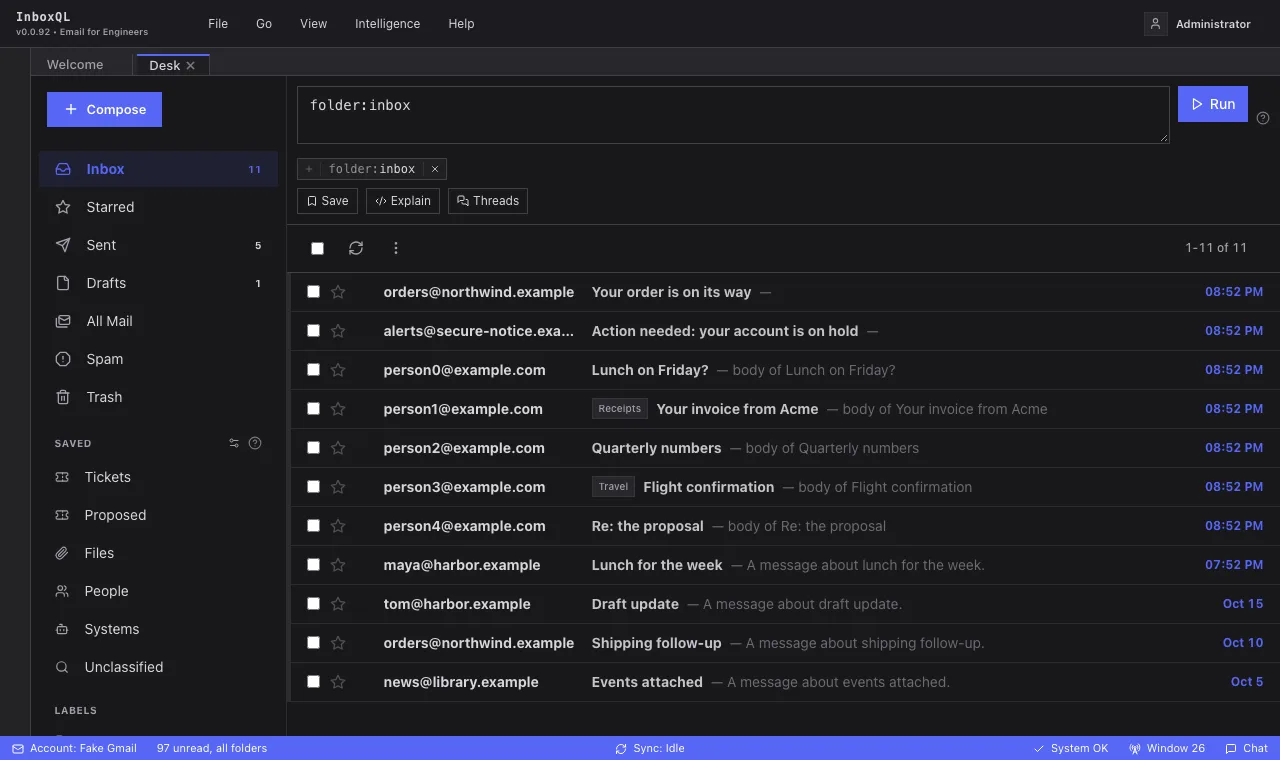Open the Go menu

pyautogui.click(x=264, y=24)
